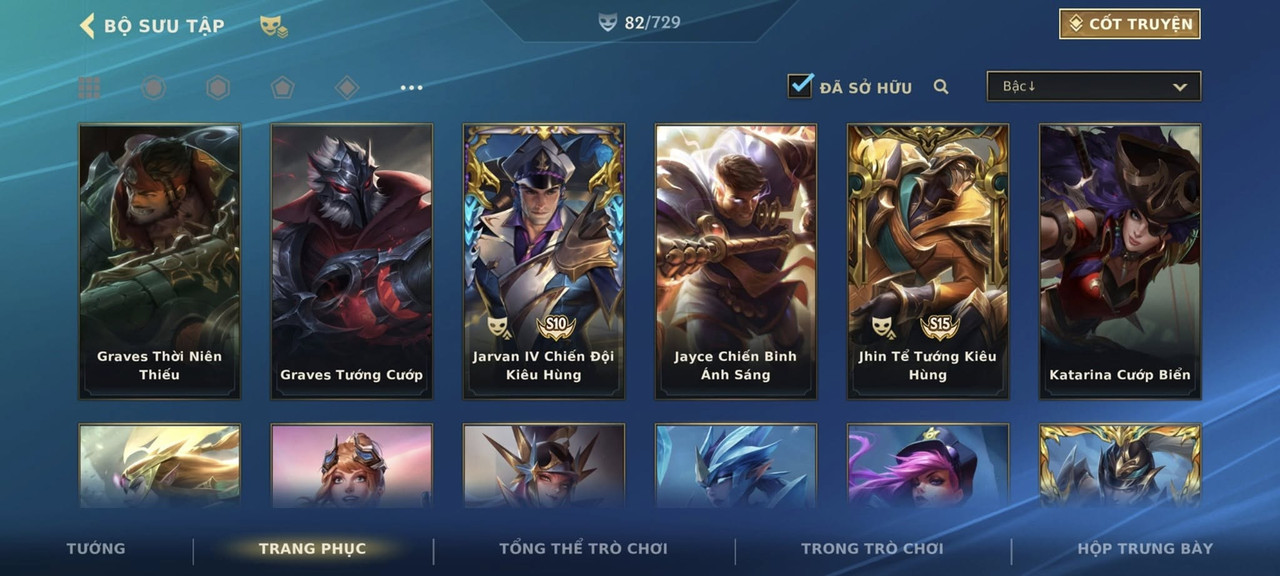Screen dimensions: 1280x576
Task: Open the Hộp Trưng Bày tab
Action: pos(1145,548)
